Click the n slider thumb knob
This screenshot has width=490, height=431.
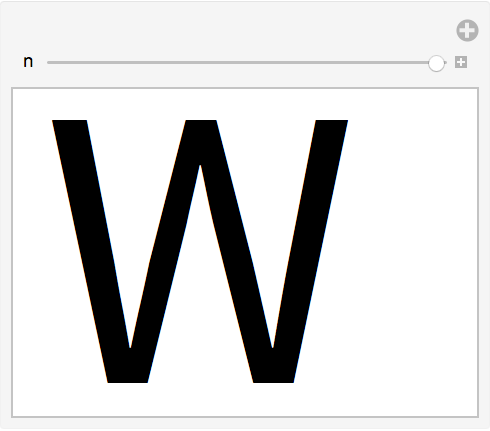436,63
